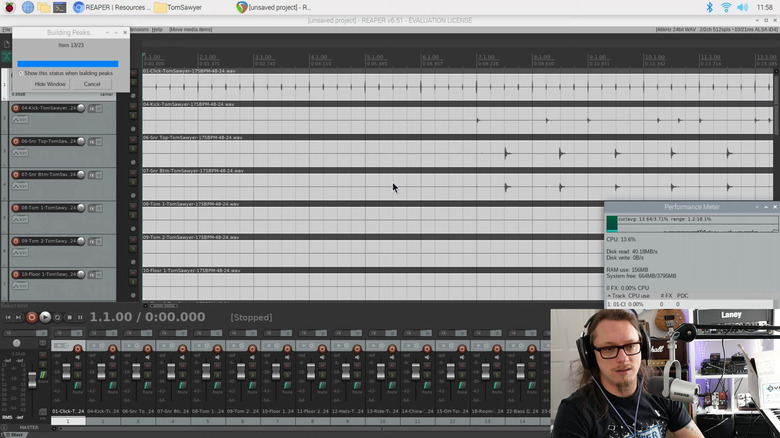
Task: Go to project end in transport
Action: click(x=18, y=317)
